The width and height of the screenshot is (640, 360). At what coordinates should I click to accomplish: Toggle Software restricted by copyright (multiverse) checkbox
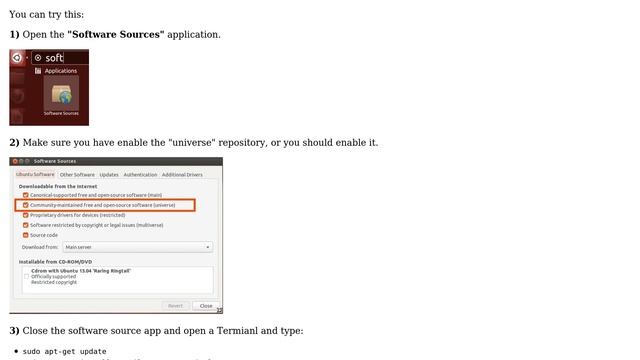pos(26,225)
